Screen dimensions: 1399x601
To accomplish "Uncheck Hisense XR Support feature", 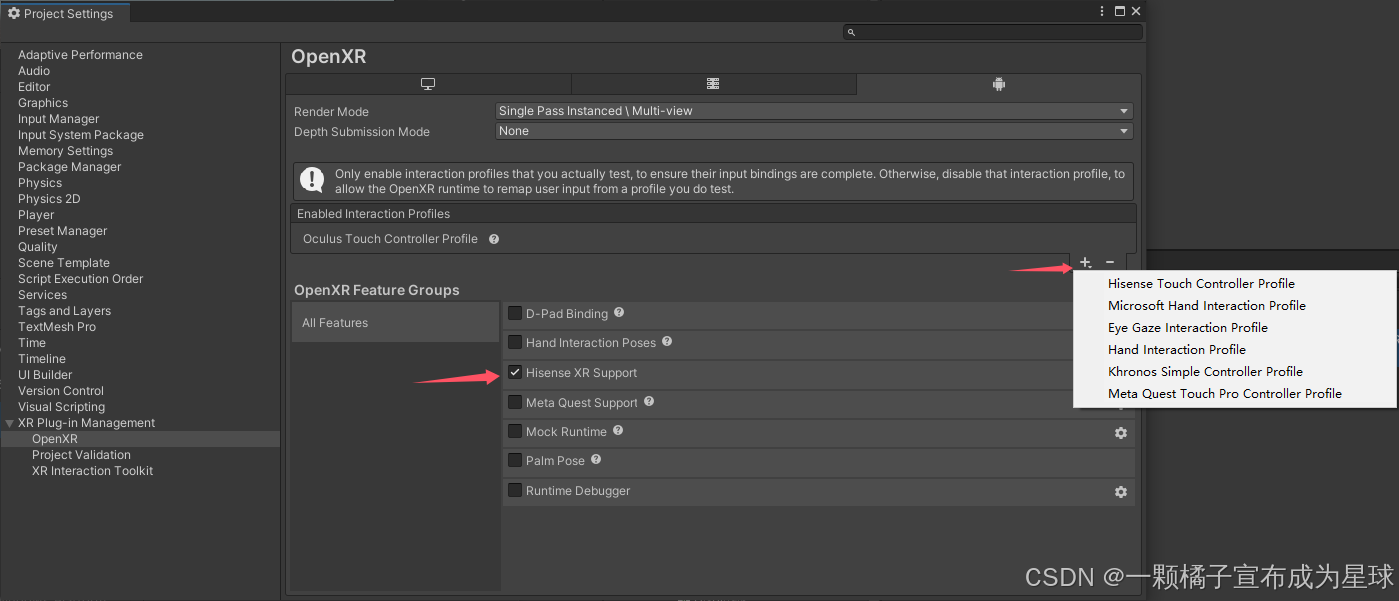I will pos(515,372).
